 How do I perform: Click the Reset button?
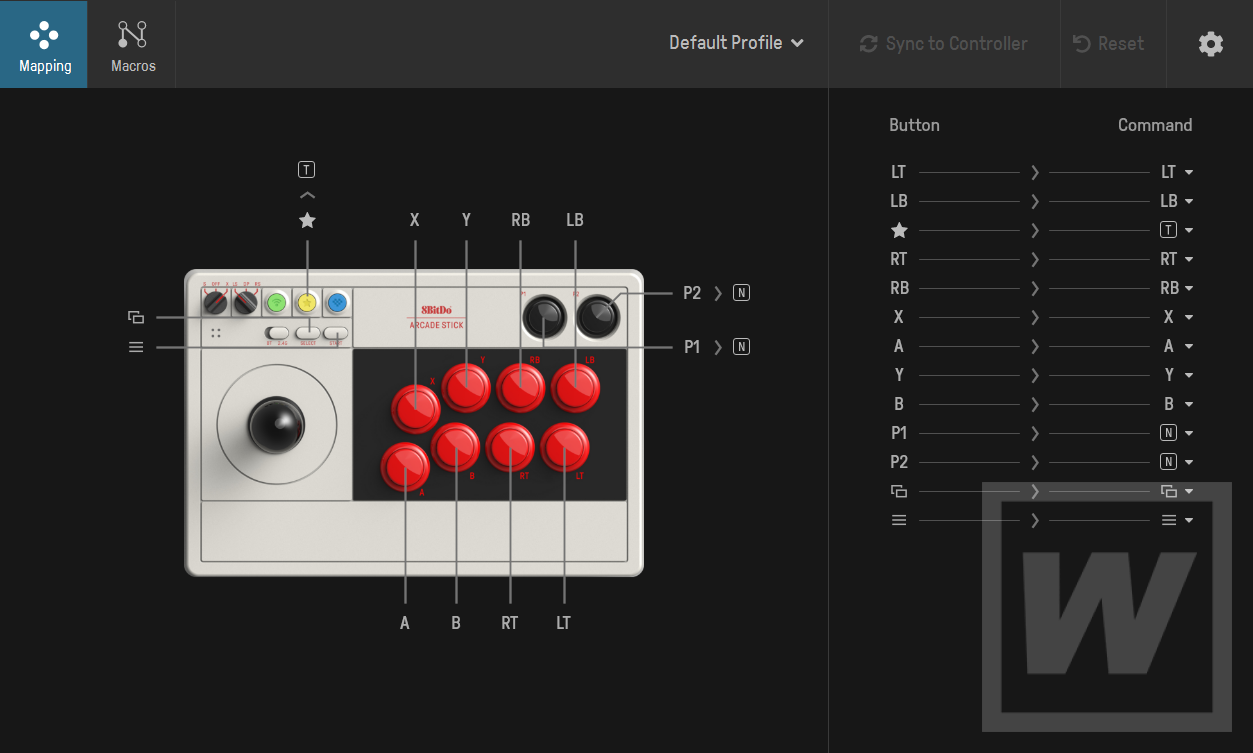tap(1108, 44)
